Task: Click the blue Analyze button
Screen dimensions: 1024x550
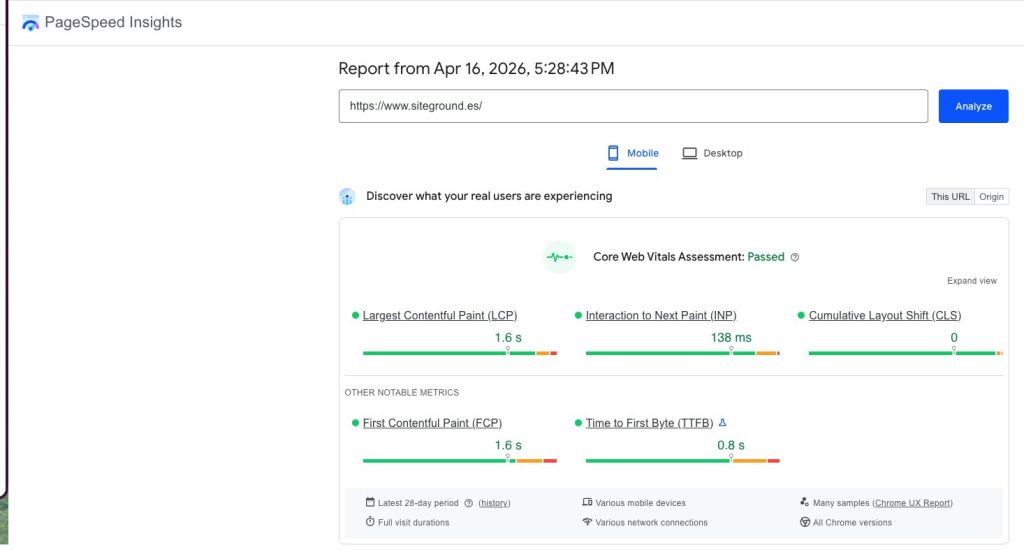Action: coord(973,106)
